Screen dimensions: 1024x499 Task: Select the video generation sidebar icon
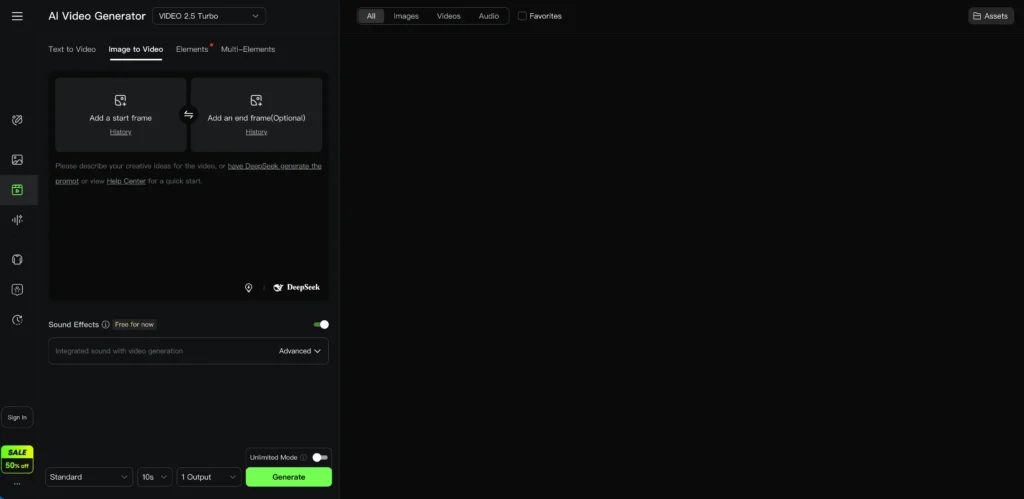(17, 190)
